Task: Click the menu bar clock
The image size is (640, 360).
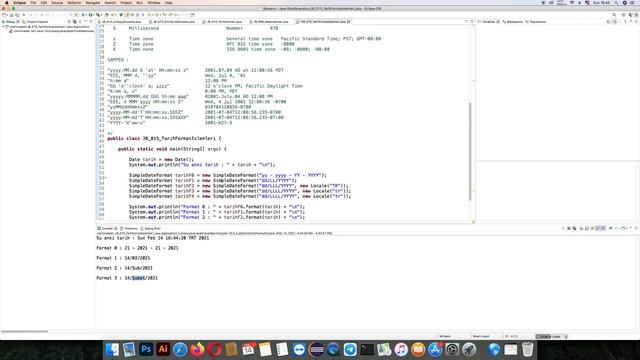Action: [x=601, y=2]
